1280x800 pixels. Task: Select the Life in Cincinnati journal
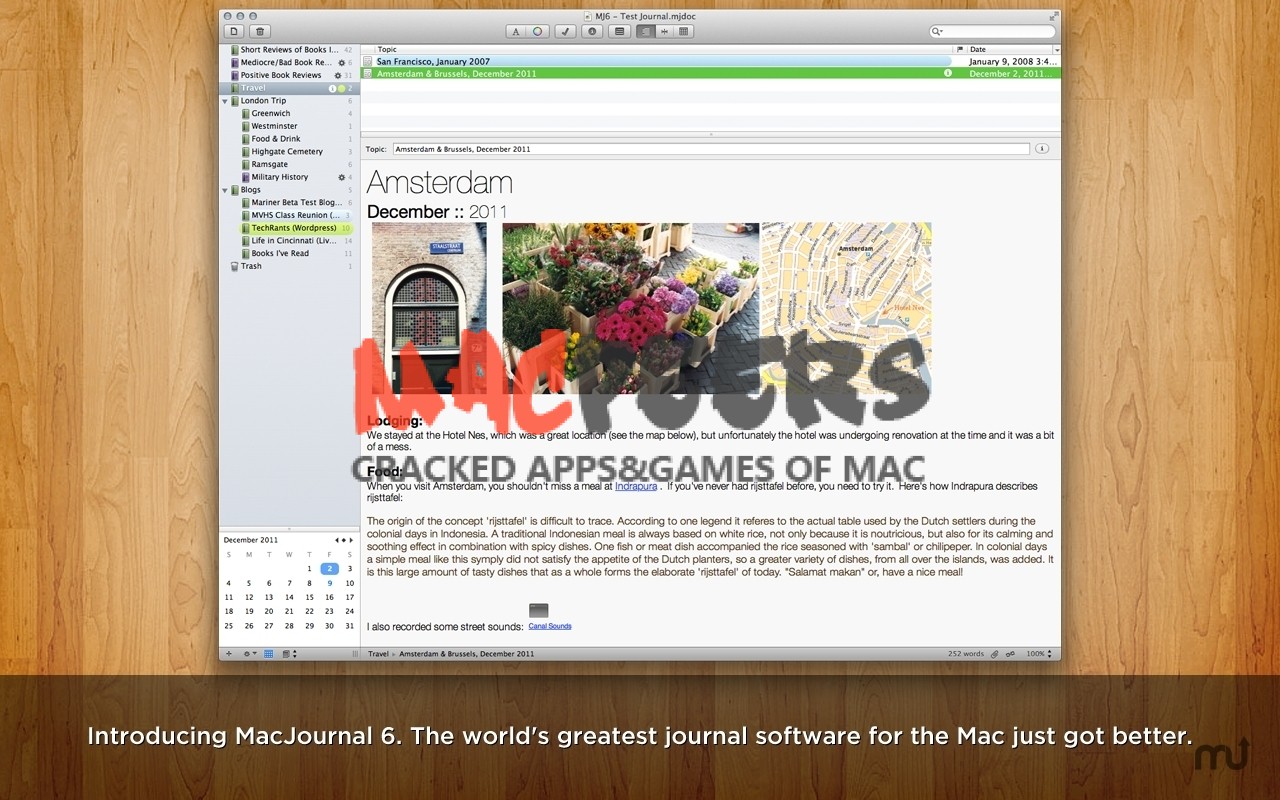point(289,241)
